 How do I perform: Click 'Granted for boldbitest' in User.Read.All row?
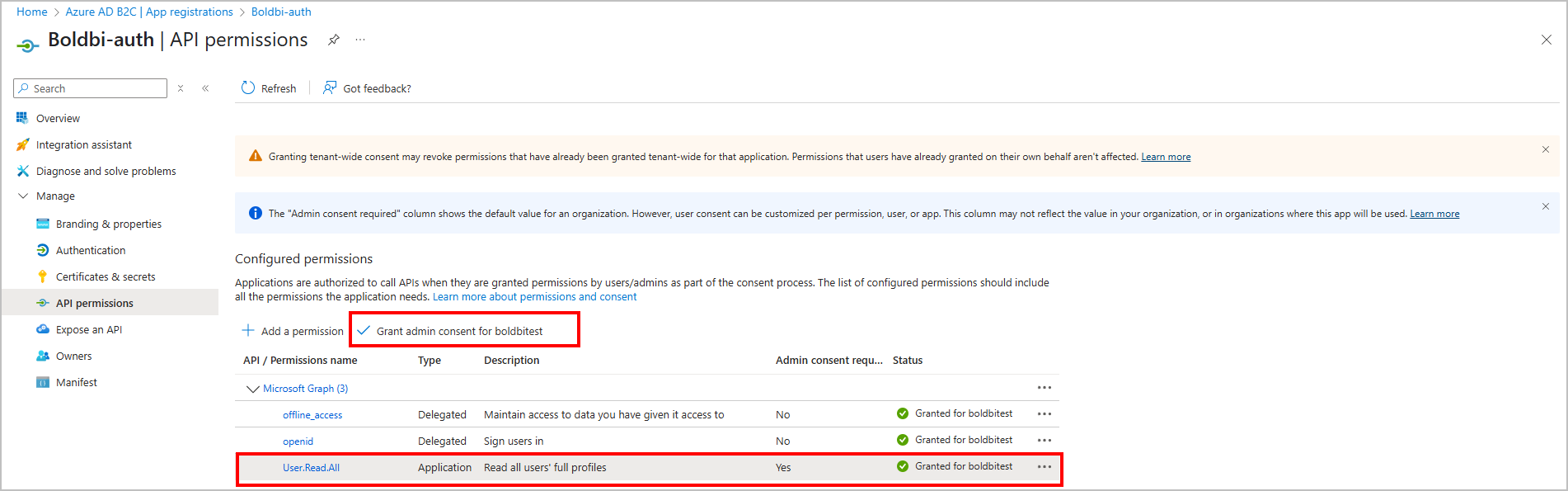point(964,466)
